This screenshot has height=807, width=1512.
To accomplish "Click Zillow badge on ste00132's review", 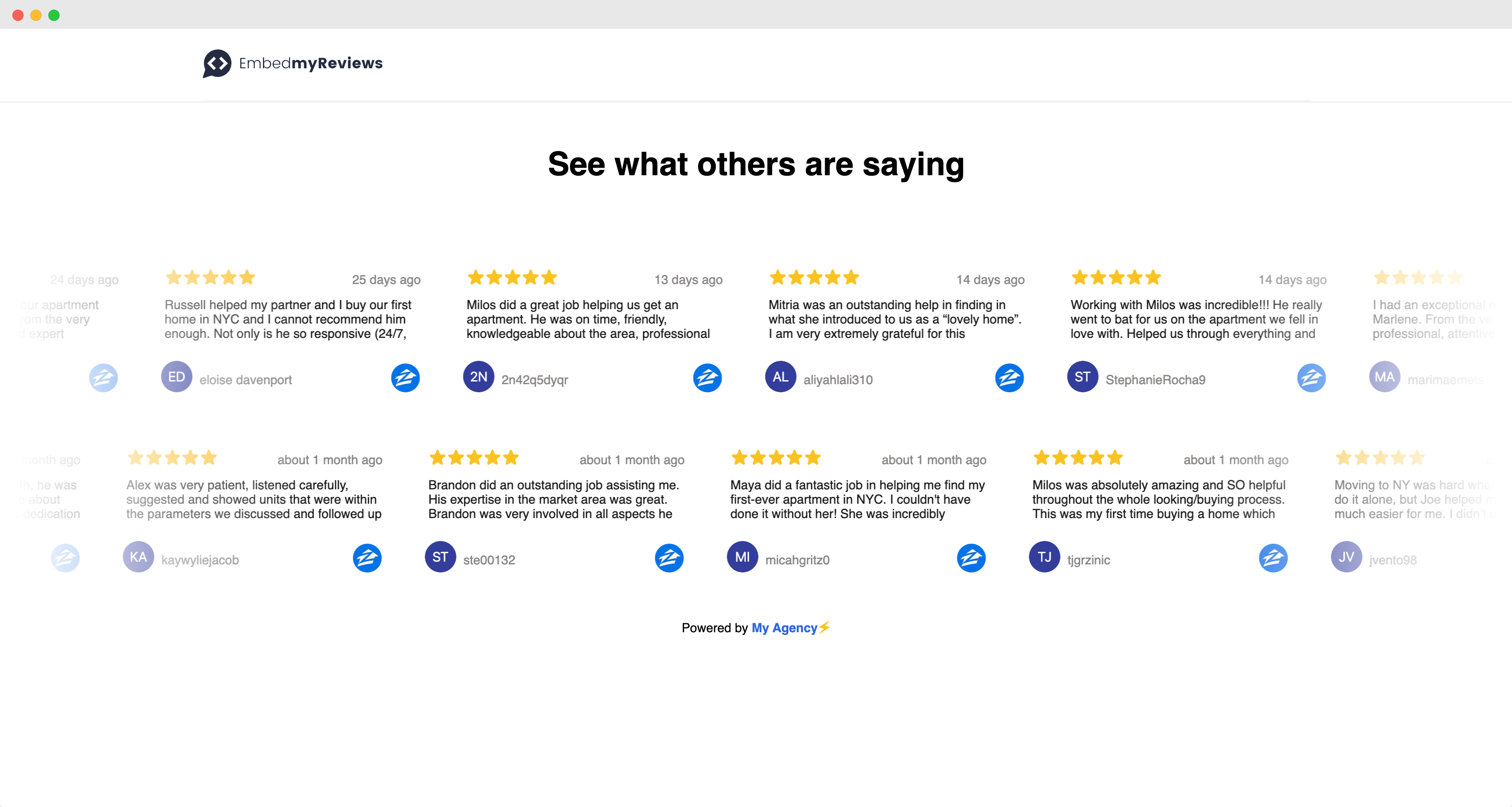I will coord(669,558).
